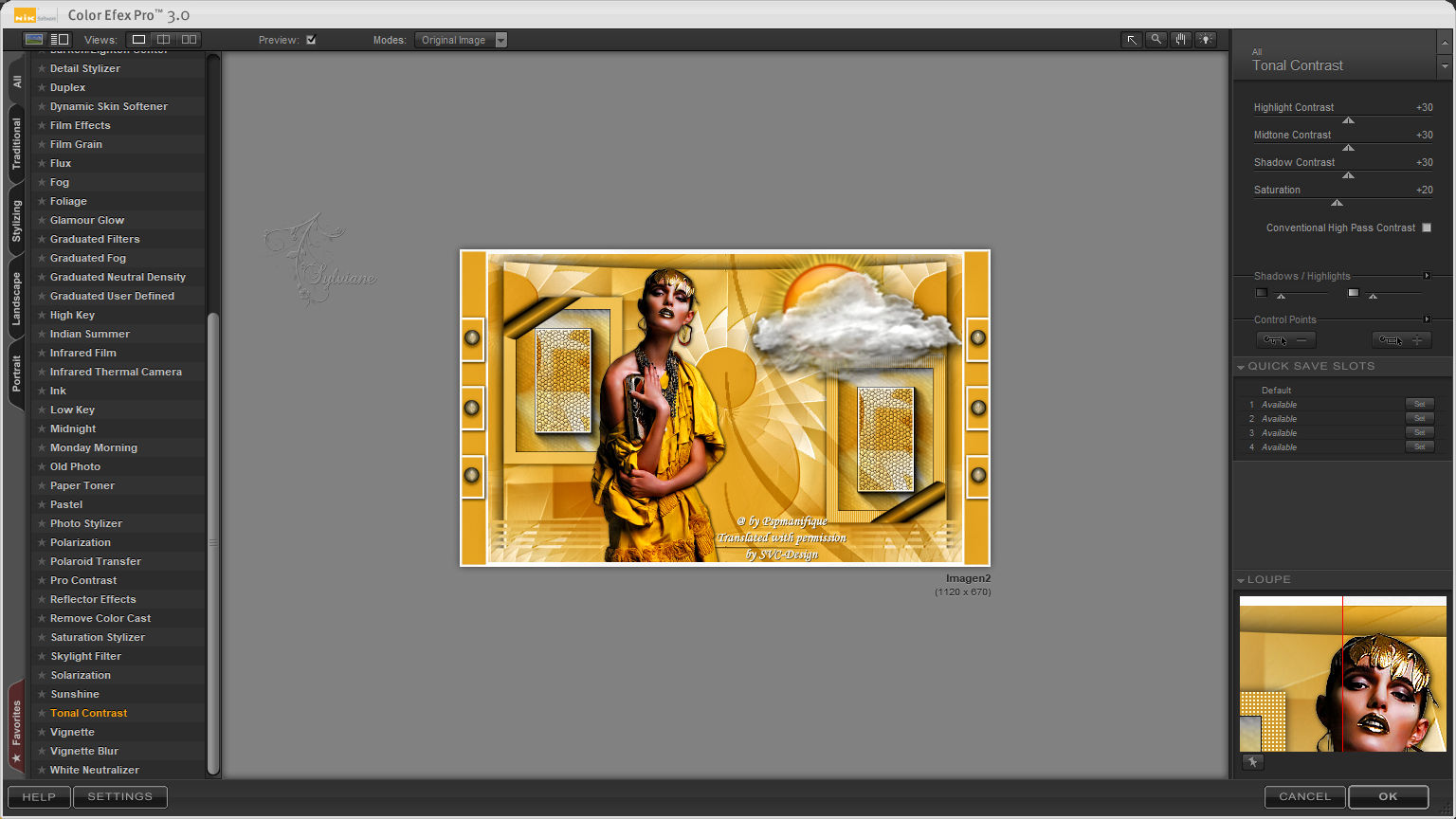Open the Modes dropdown
This screenshot has height=819, width=1456.
(461, 40)
